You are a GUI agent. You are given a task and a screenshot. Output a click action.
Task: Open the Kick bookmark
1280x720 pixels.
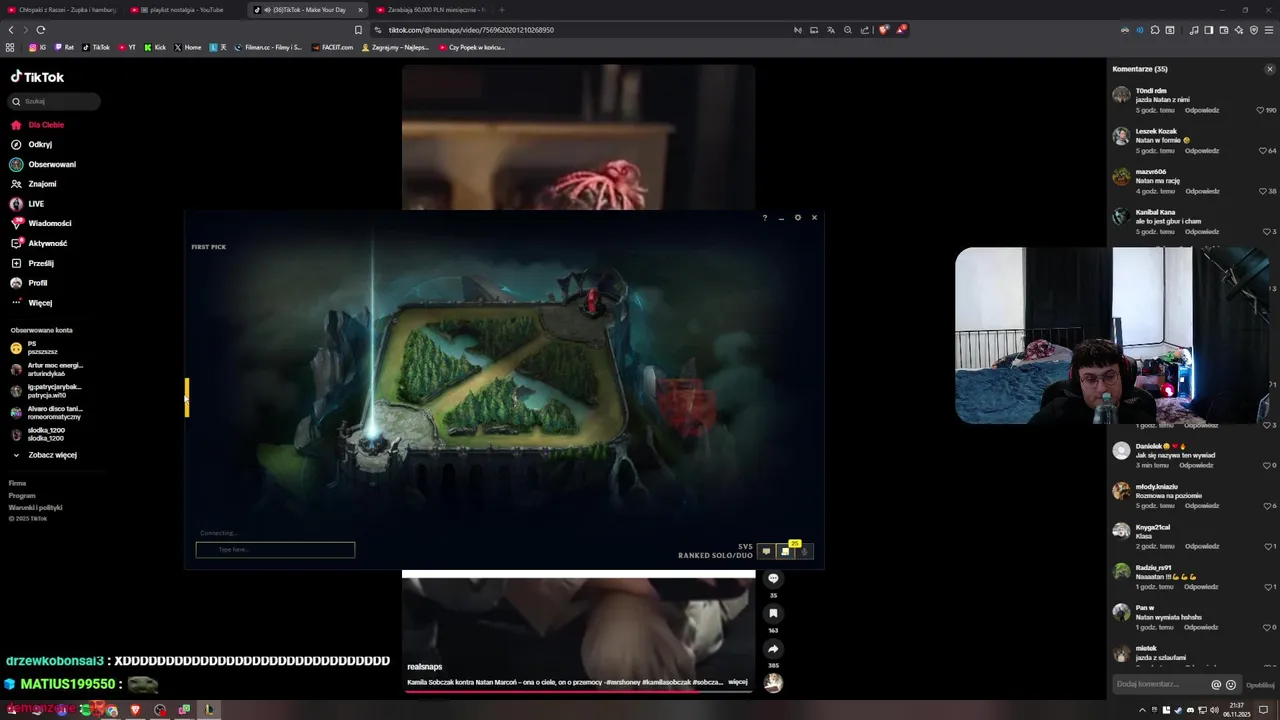155,47
